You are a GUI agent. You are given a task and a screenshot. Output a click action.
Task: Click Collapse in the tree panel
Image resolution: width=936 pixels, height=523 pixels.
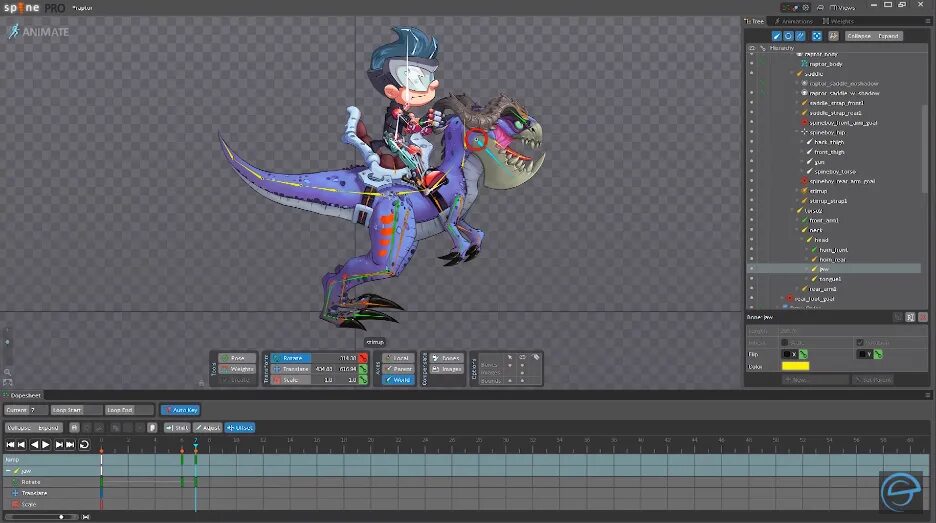coord(859,36)
